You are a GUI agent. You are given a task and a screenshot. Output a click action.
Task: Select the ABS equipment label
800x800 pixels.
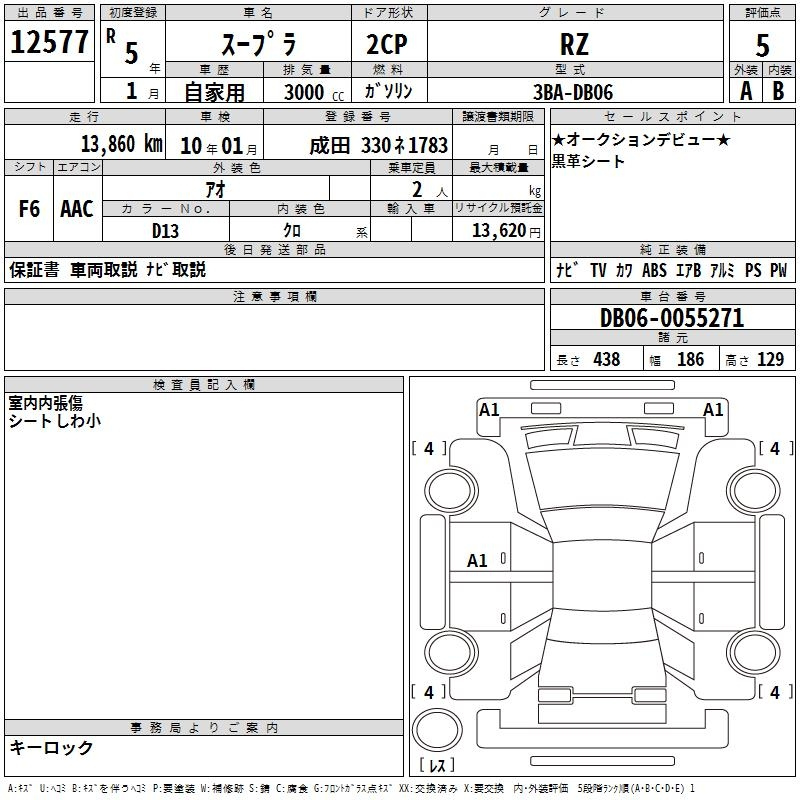655,270
